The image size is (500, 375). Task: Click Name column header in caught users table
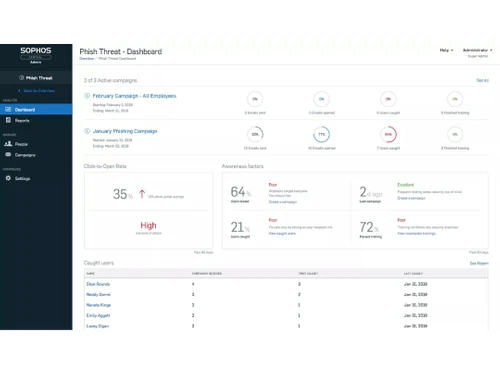click(90, 274)
